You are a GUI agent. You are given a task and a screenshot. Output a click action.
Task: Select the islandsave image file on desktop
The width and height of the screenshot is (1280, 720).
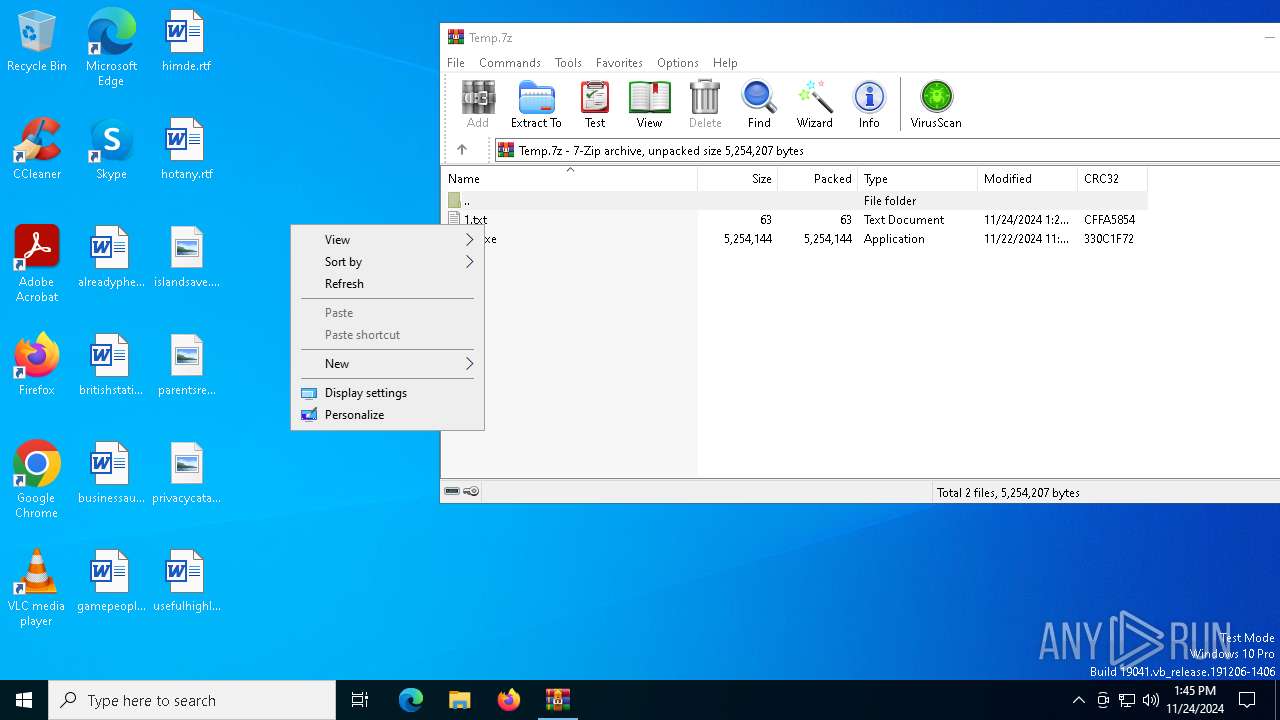tap(186, 256)
